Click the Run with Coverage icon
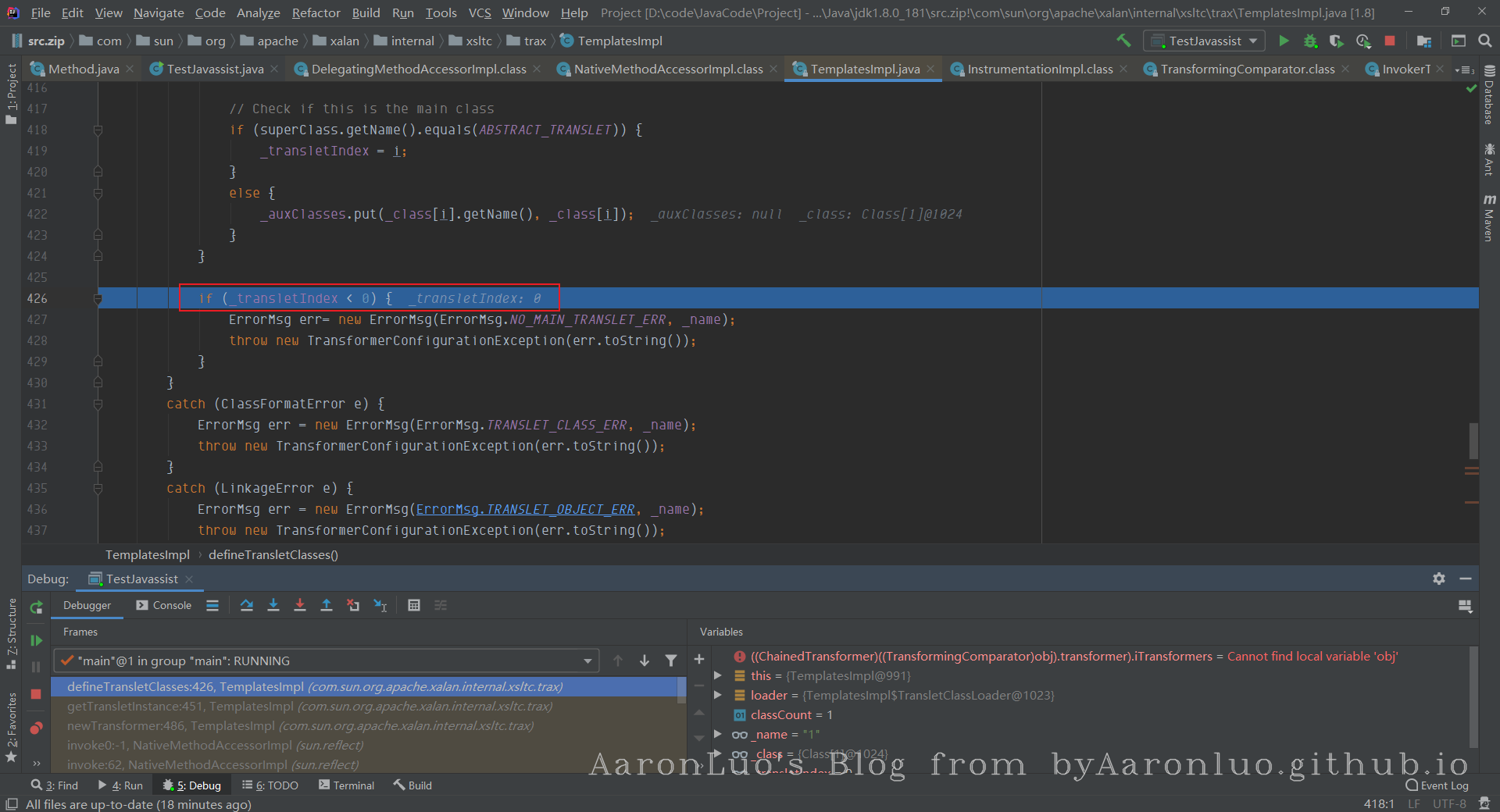 tap(1337, 41)
